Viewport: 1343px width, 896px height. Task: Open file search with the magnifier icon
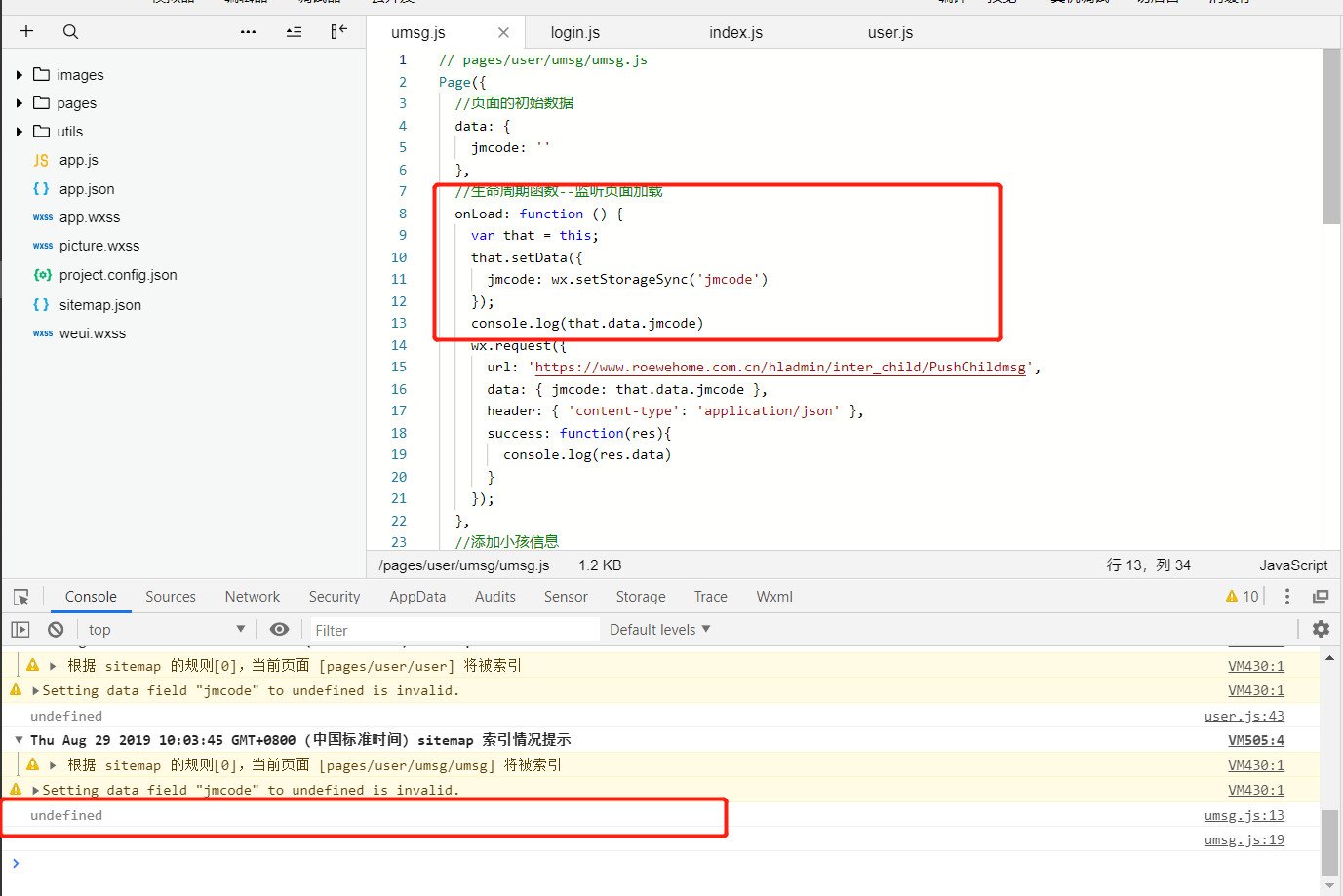70,31
